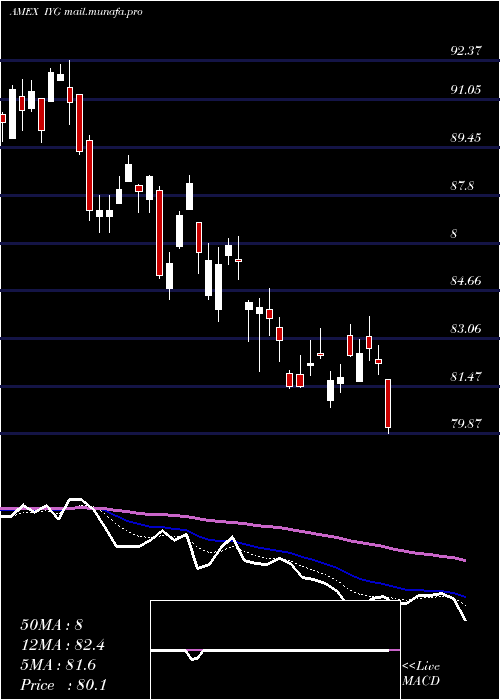This screenshot has width=500, height=700.
Task: Select the 91.05 price level label
Action: point(466,90)
